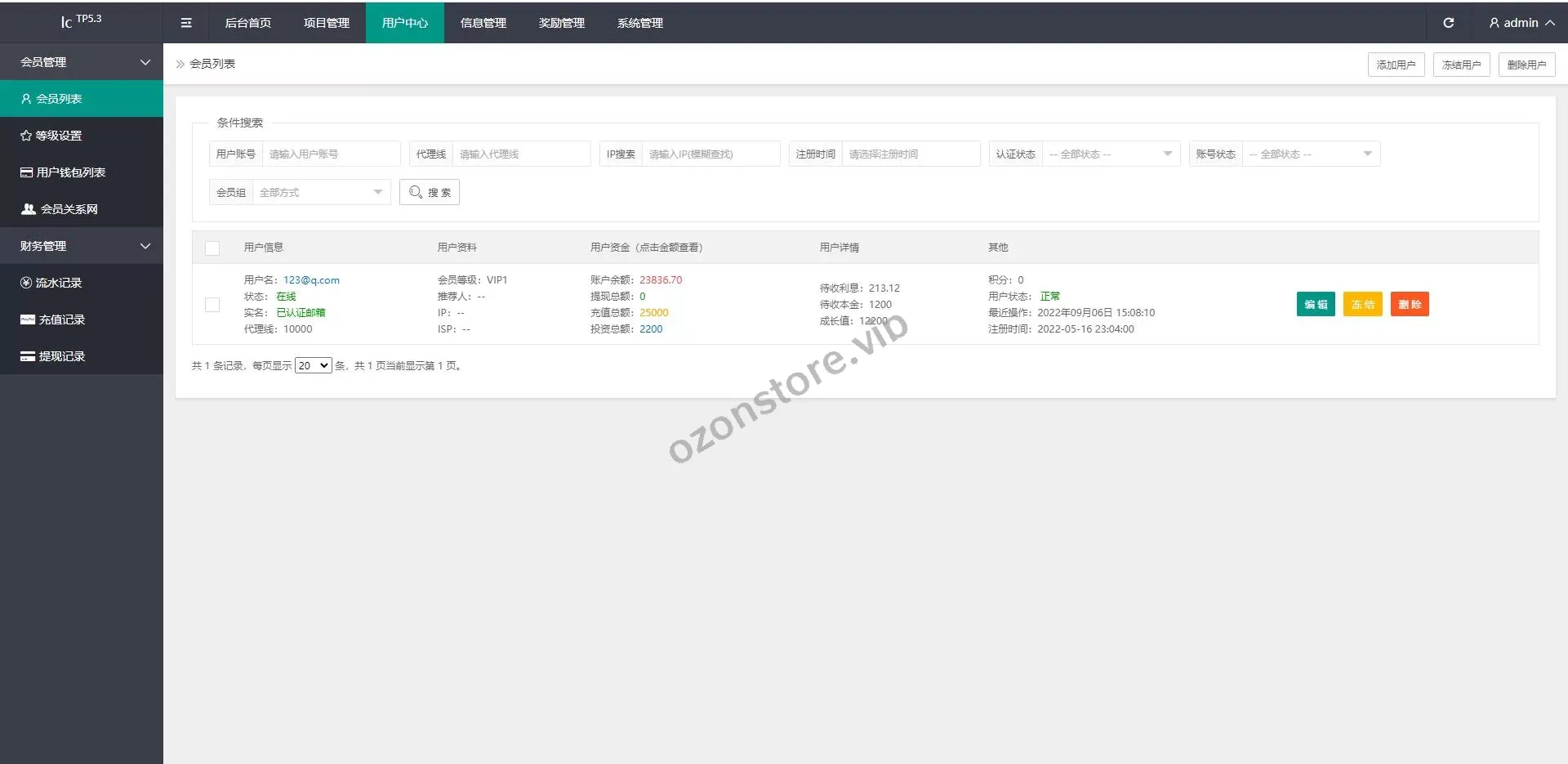Screen dimensions: 1568x764
Task: Click the refresh icon in top bar
Action: click(x=1448, y=23)
